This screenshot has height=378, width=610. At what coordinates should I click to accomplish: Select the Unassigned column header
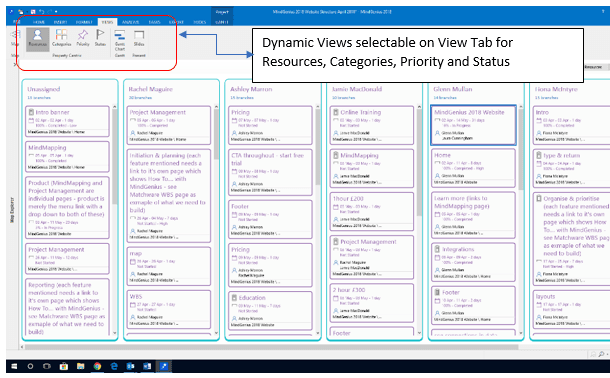coord(44,89)
